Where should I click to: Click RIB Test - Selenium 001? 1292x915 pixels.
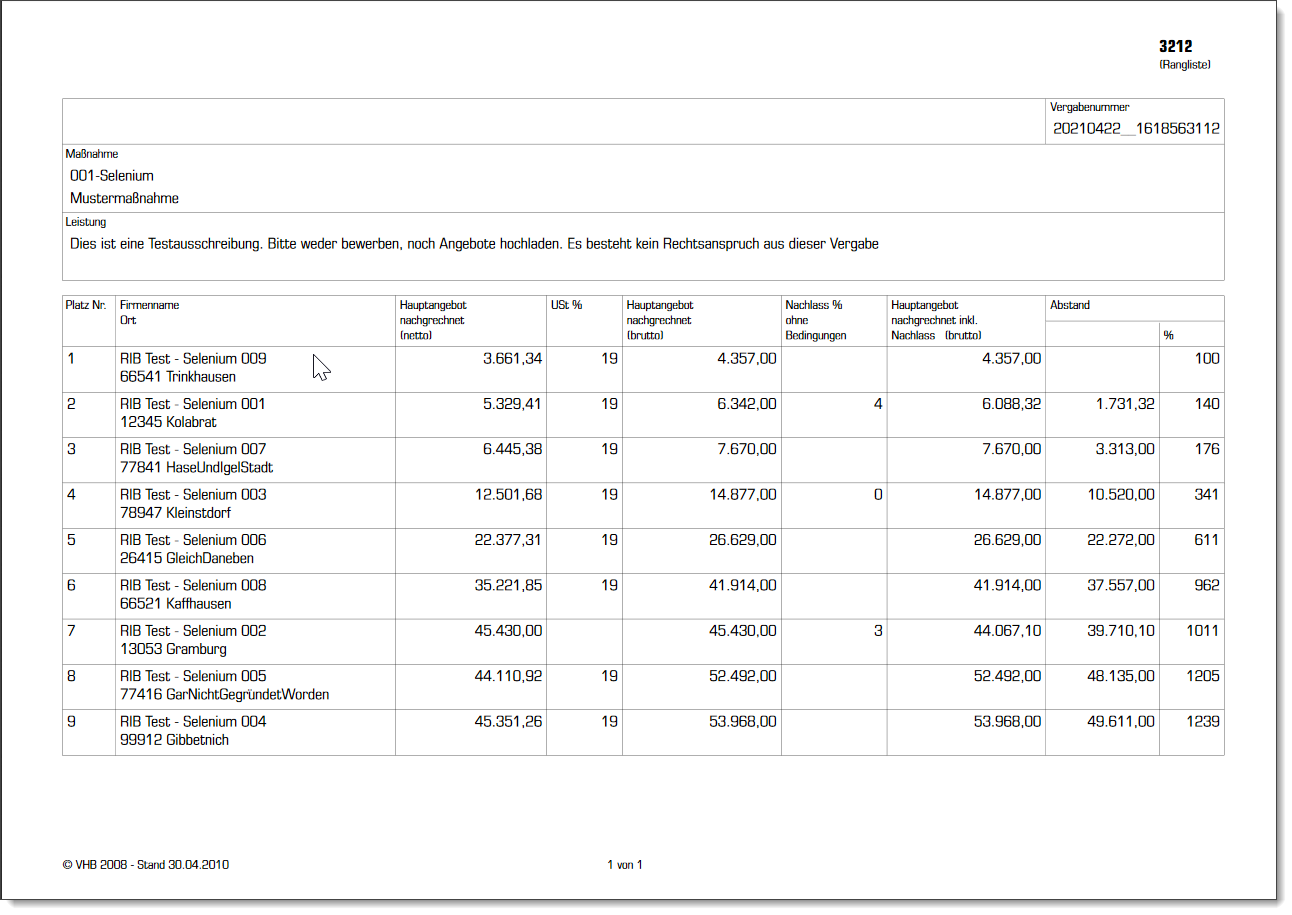[x=193, y=404]
